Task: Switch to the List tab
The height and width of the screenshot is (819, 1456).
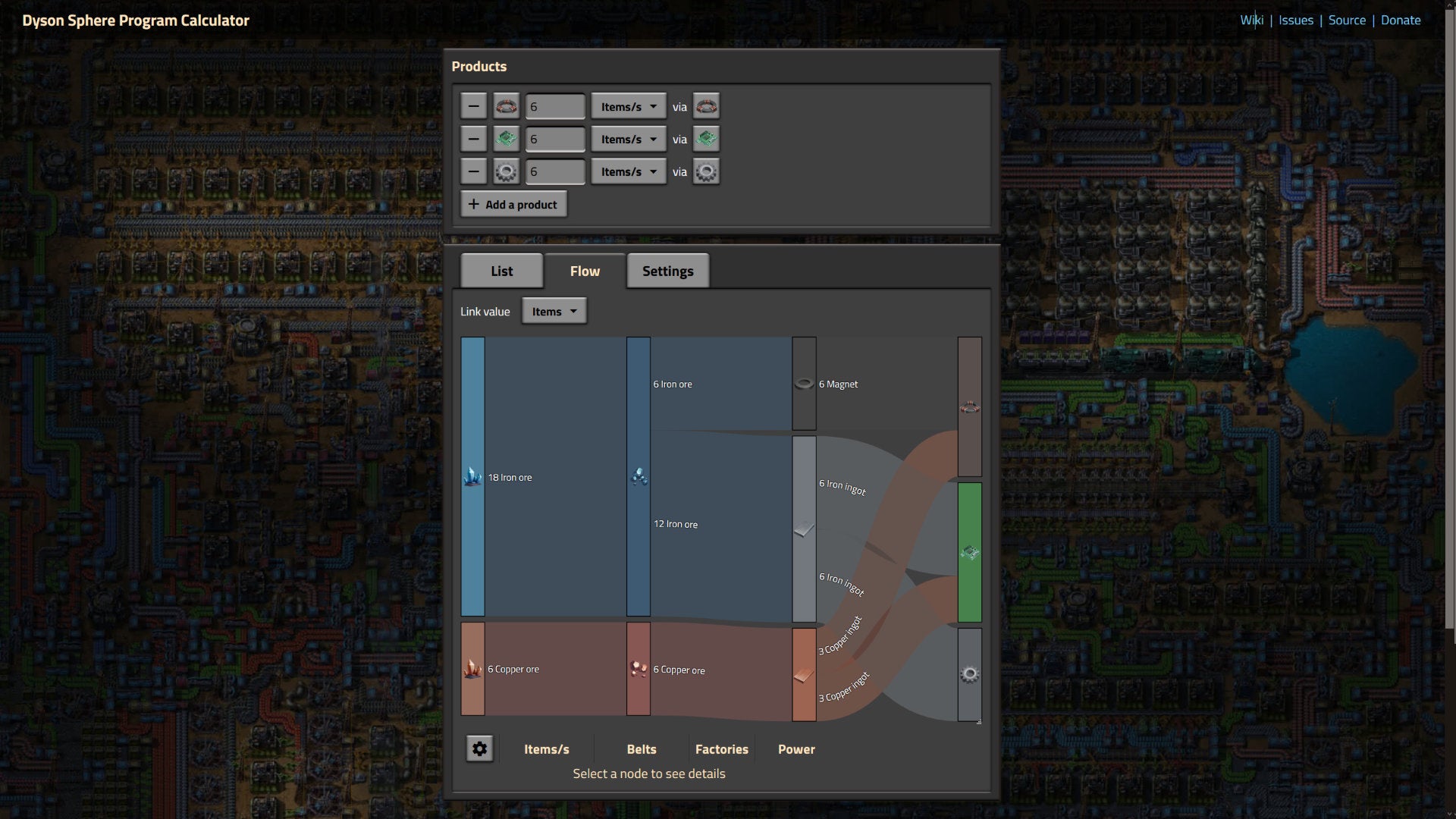Action: coord(500,271)
